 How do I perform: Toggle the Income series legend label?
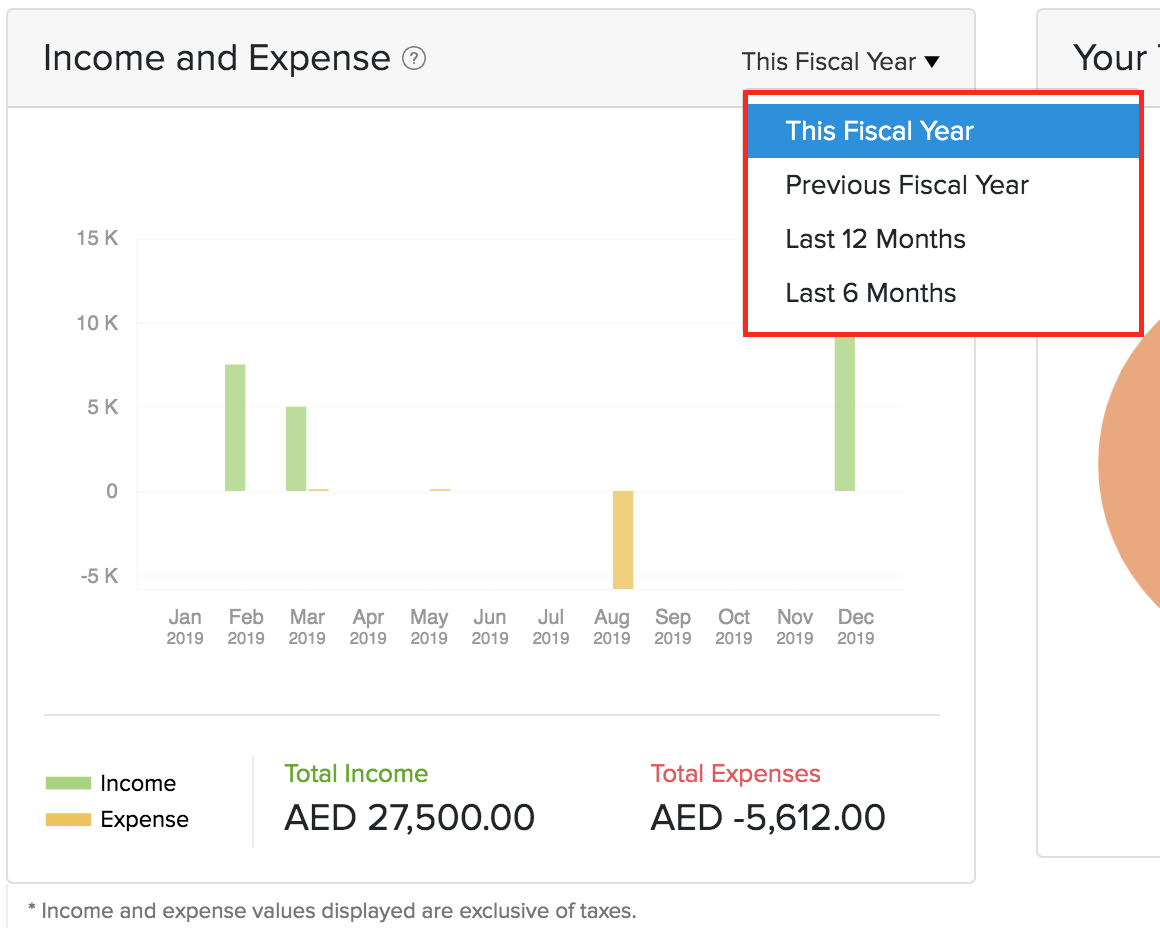[138, 783]
